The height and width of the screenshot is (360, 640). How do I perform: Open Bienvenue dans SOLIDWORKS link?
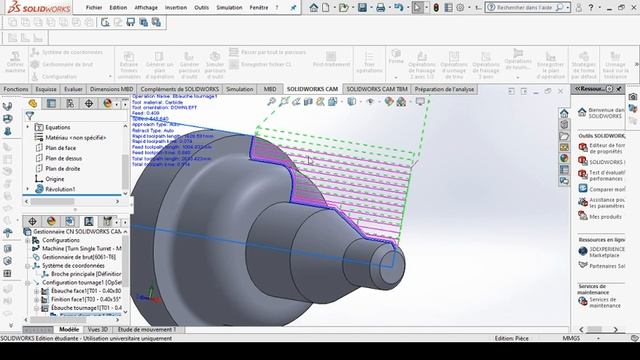click(607, 113)
